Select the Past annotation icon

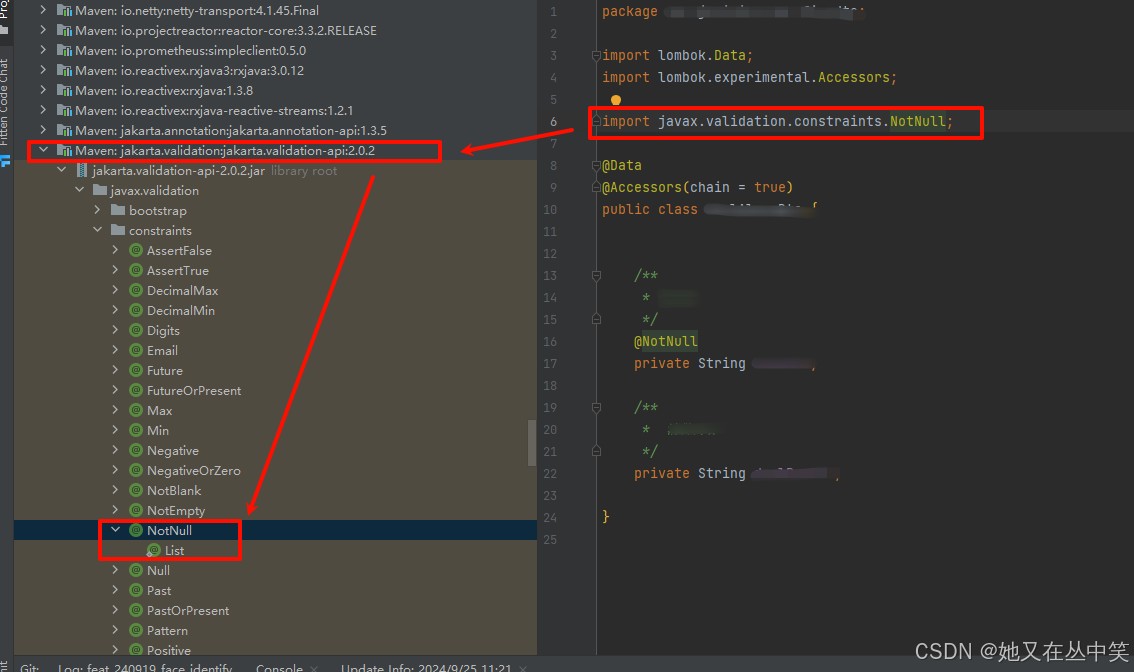(x=135, y=590)
